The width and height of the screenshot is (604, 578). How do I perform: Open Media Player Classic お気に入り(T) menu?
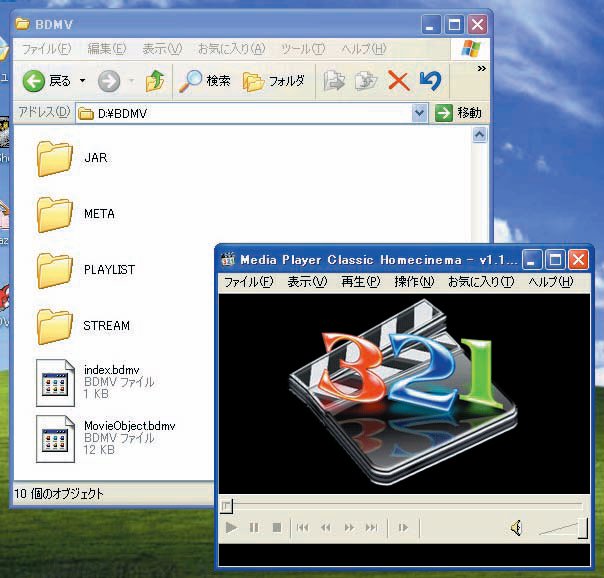pos(481,282)
